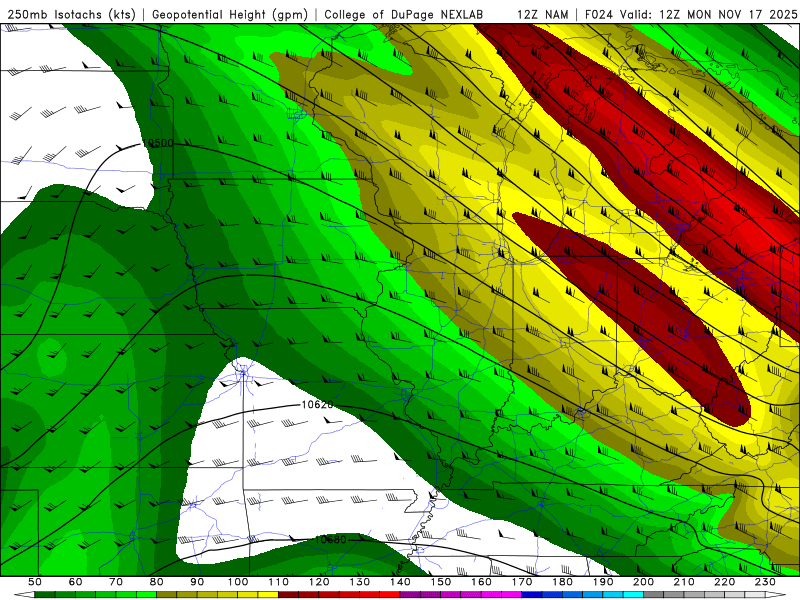
Task: Click the 12Z NAM model label
Action: [x=542, y=15]
